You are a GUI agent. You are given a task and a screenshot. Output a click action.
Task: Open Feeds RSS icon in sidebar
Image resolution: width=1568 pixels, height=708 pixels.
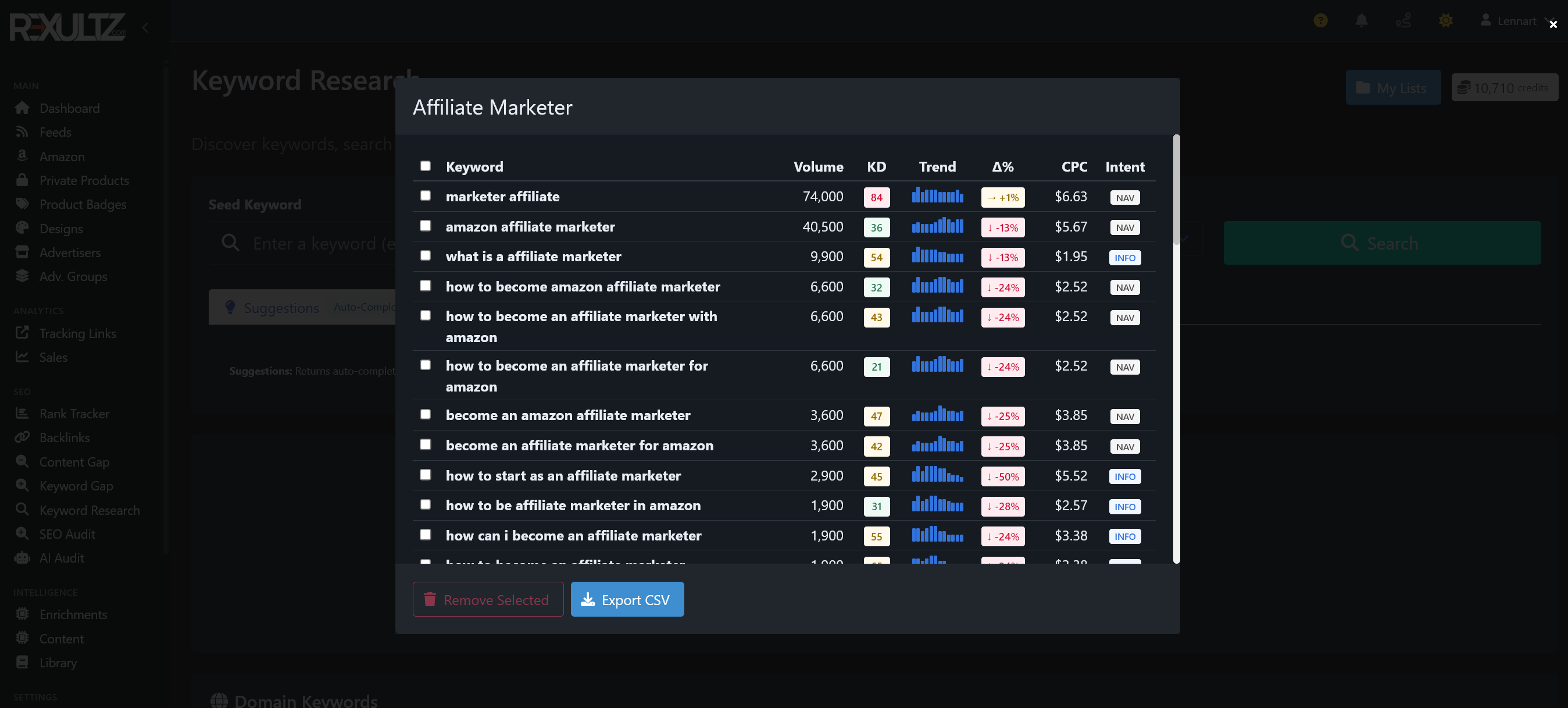click(x=22, y=131)
